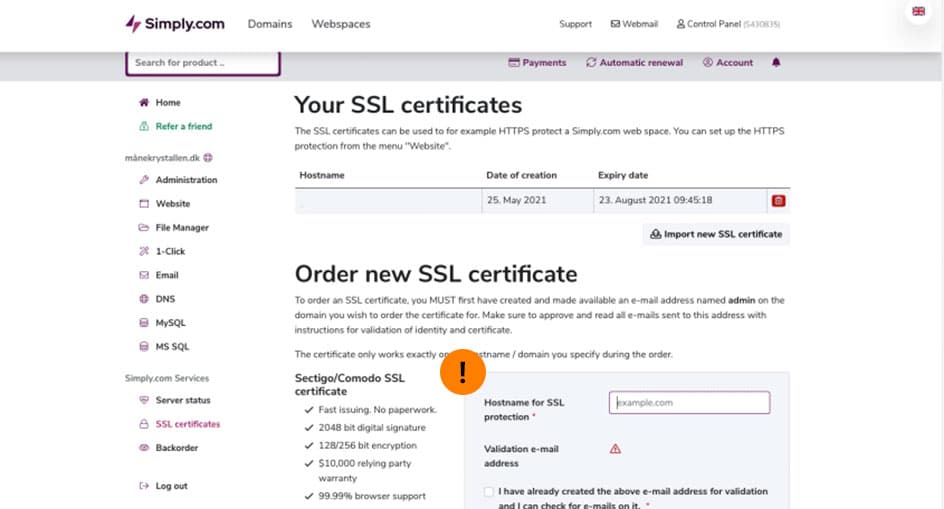Click the MySQL database icon

pyautogui.click(x=144, y=323)
